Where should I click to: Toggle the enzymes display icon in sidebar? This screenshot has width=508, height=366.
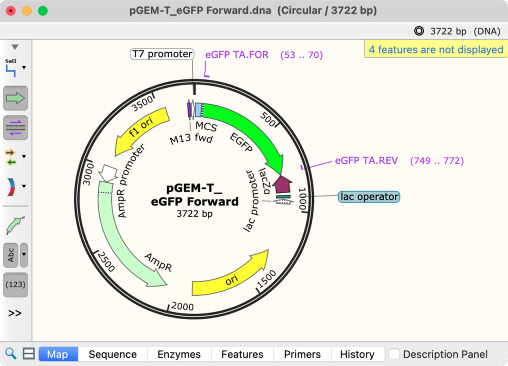click(11, 68)
